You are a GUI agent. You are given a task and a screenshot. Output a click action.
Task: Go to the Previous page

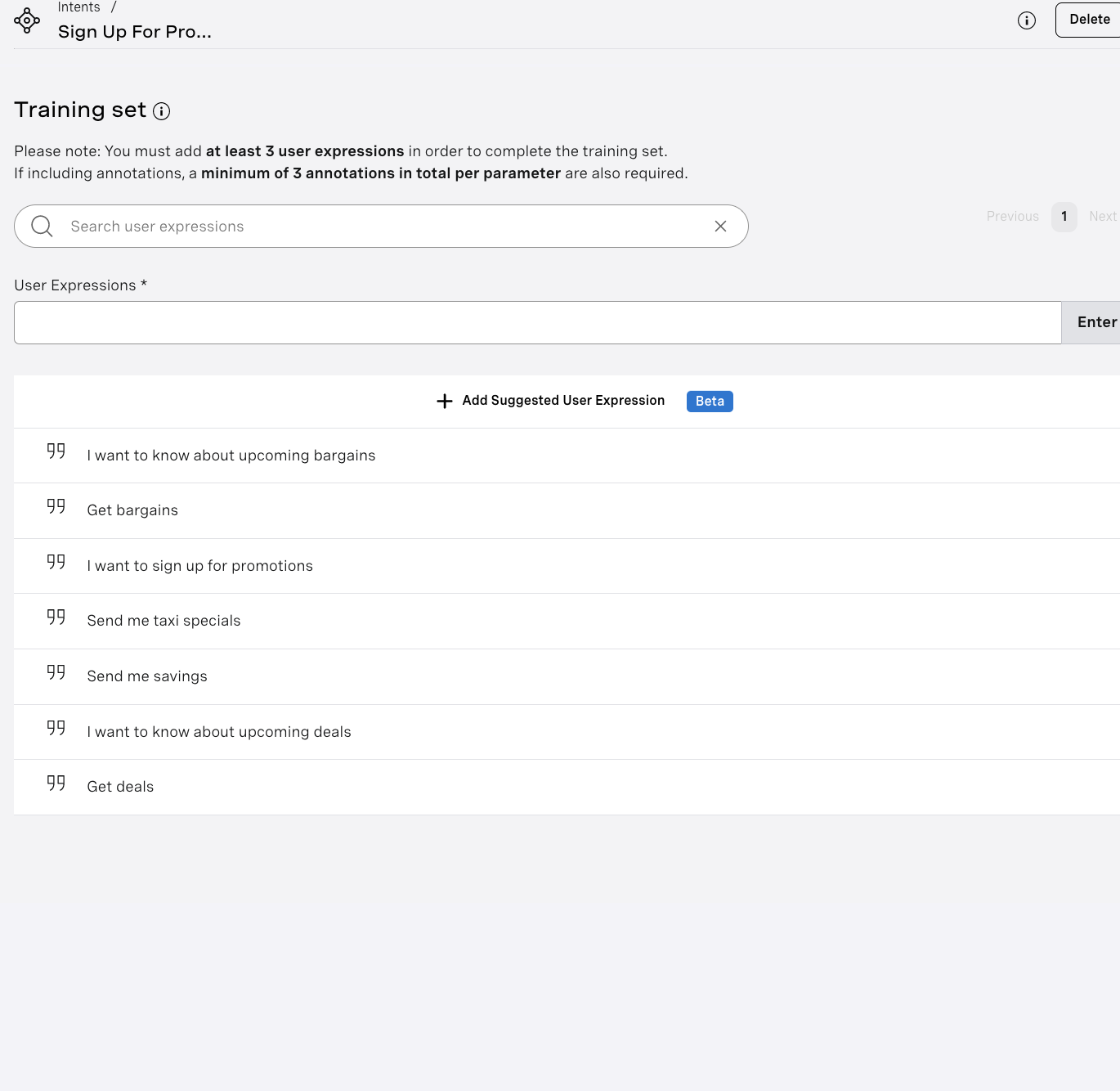pyautogui.click(x=1012, y=217)
